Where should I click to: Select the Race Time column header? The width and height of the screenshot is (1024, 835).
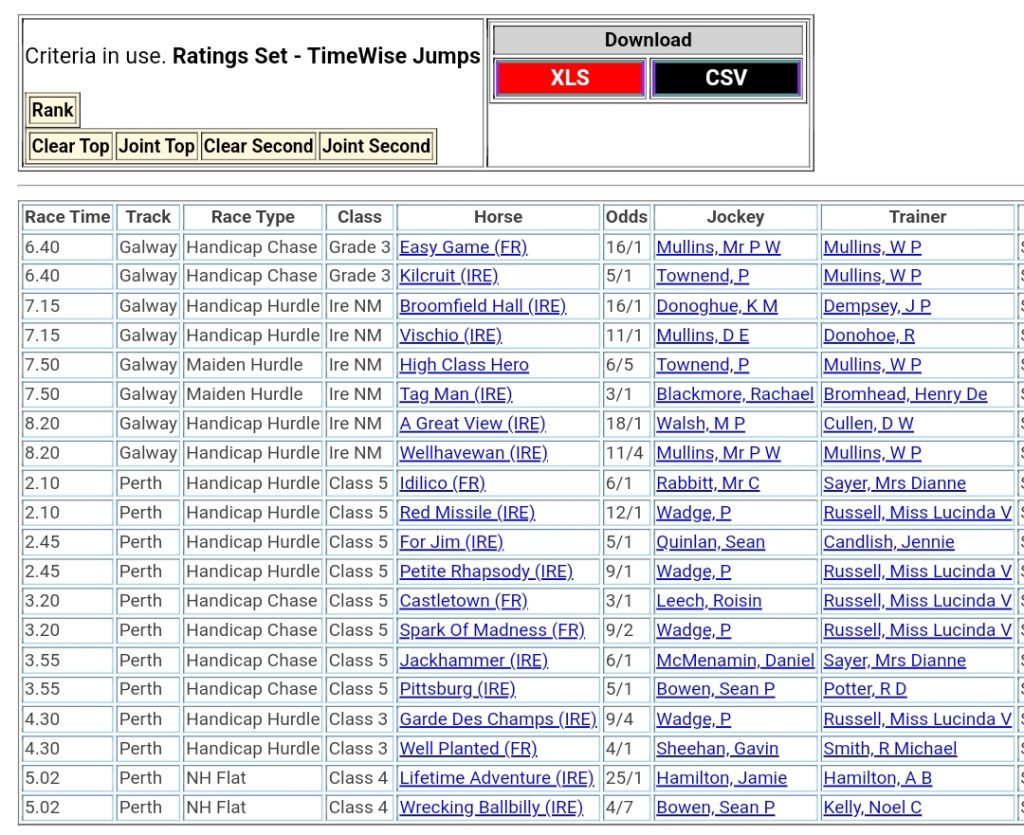(67, 217)
